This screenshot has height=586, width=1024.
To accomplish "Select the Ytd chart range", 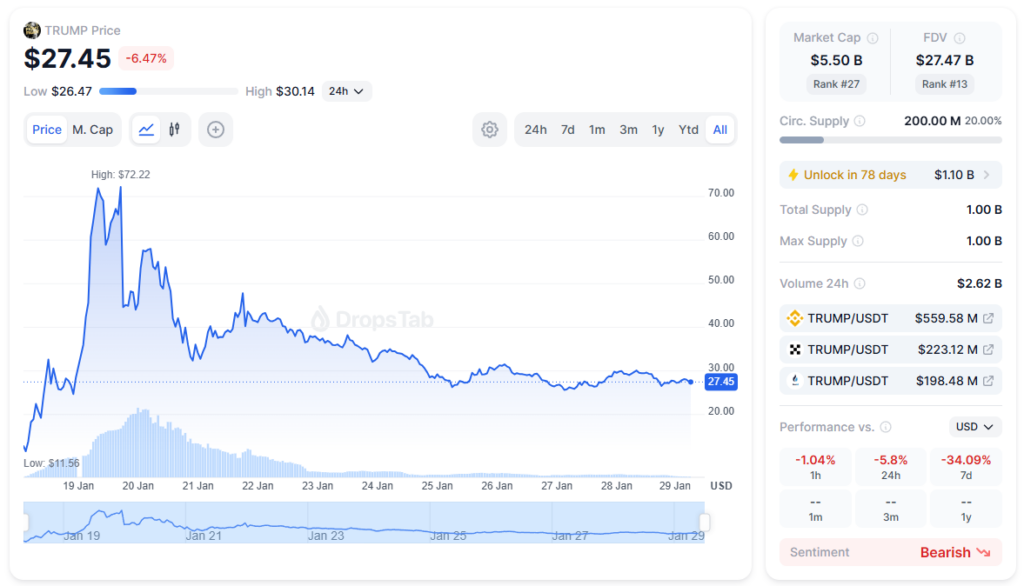I will (x=688, y=129).
